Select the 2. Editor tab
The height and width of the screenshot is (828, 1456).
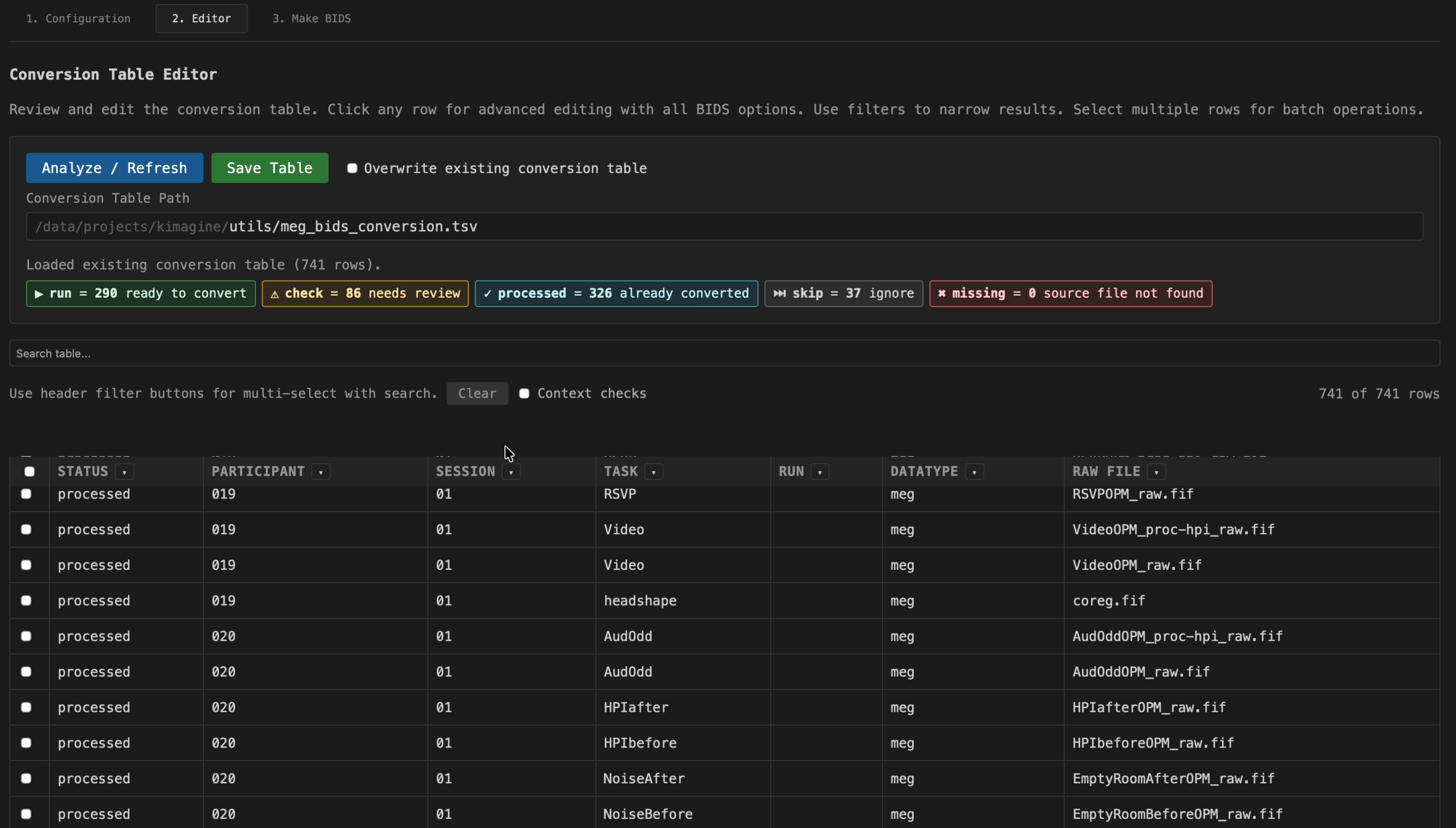(201, 18)
